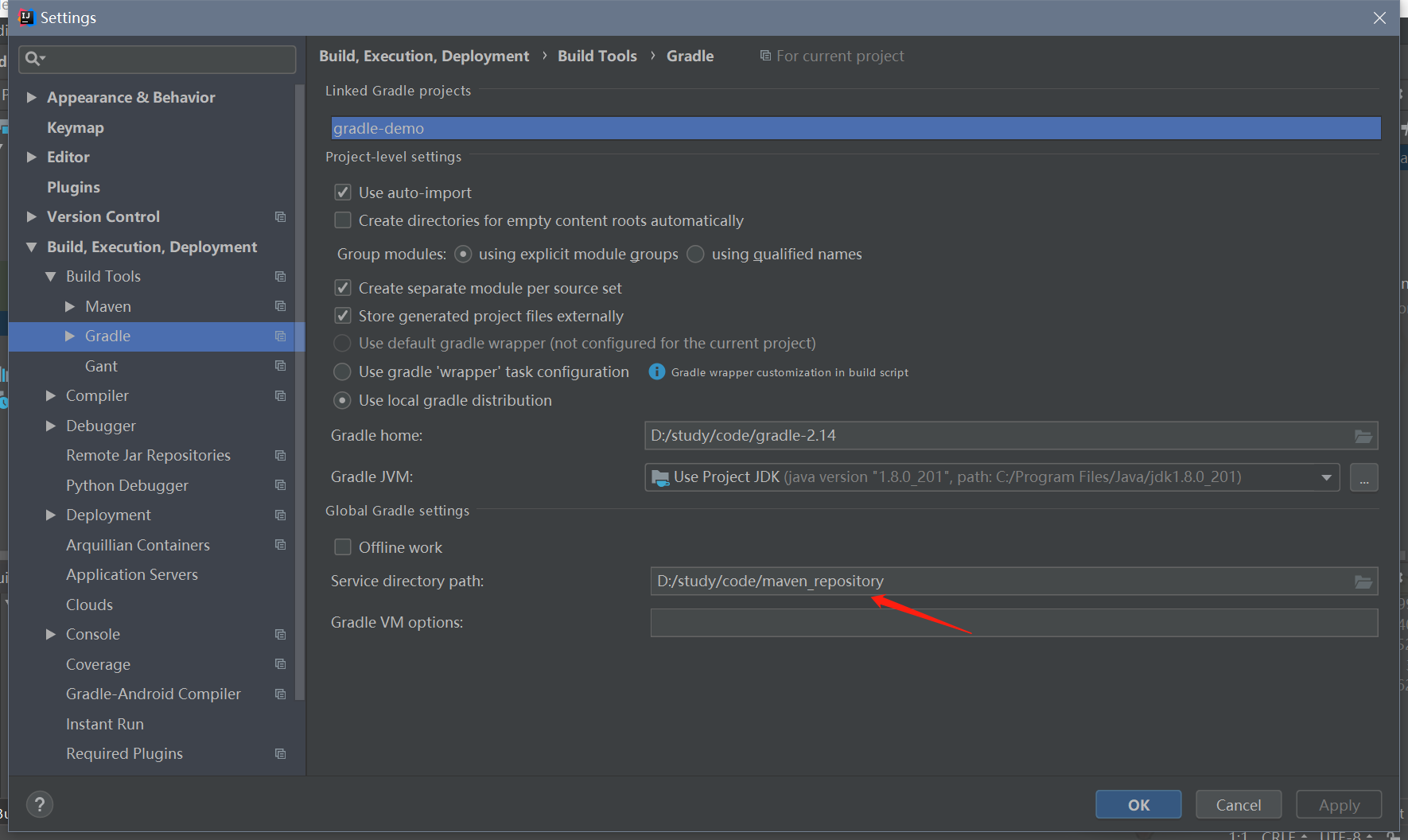
Task: Click project-level icon next to Maven
Action: pyautogui.click(x=280, y=306)
